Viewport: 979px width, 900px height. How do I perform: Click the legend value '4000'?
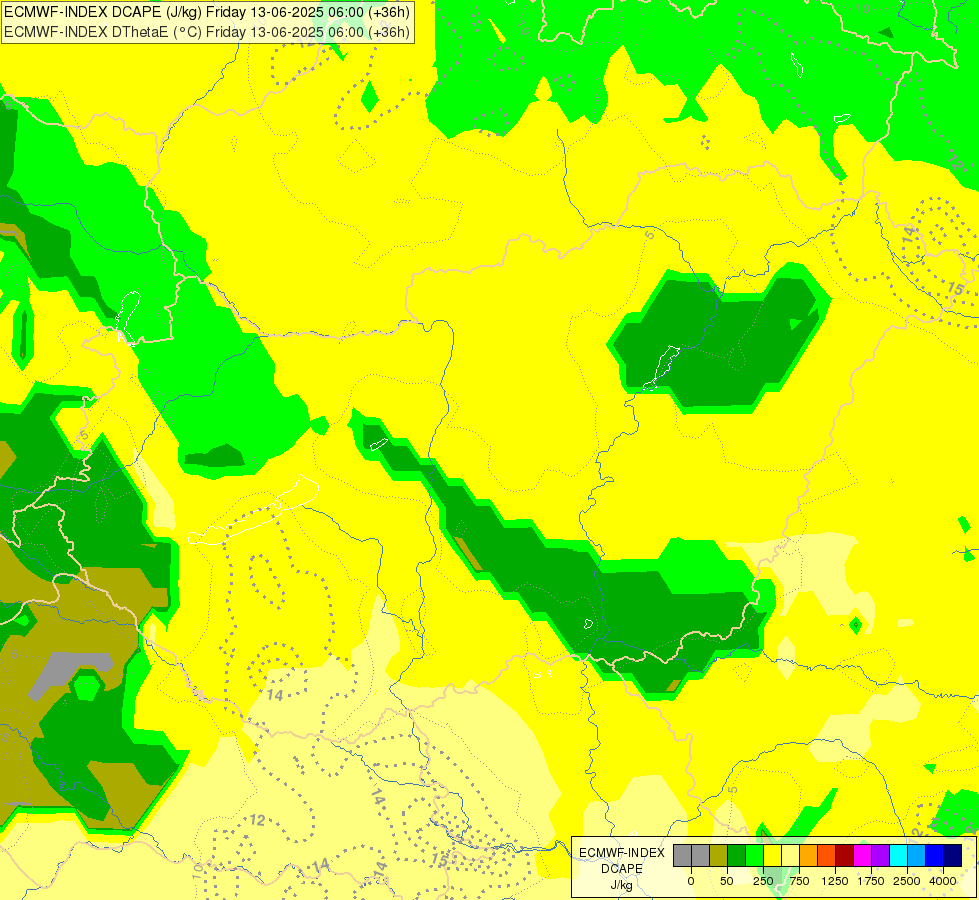point(943,881)
